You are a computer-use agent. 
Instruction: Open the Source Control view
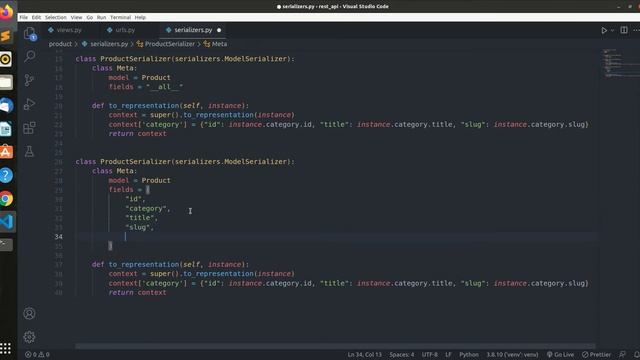point(29,80)
